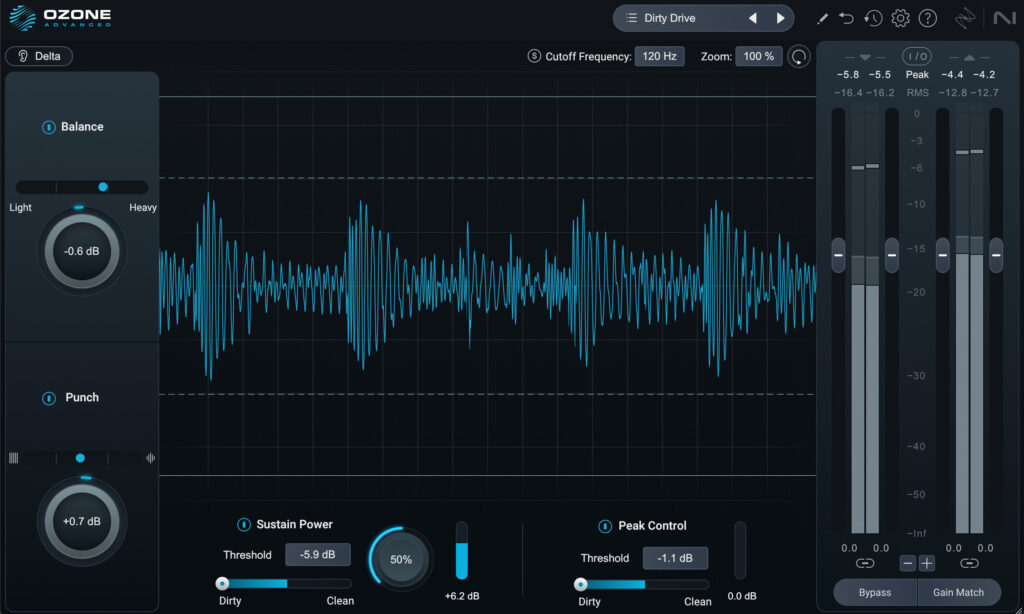The height and width of the screenshot is (614, 1024).
Task: Click the undo arrow icon
Action: click(846, 18)
